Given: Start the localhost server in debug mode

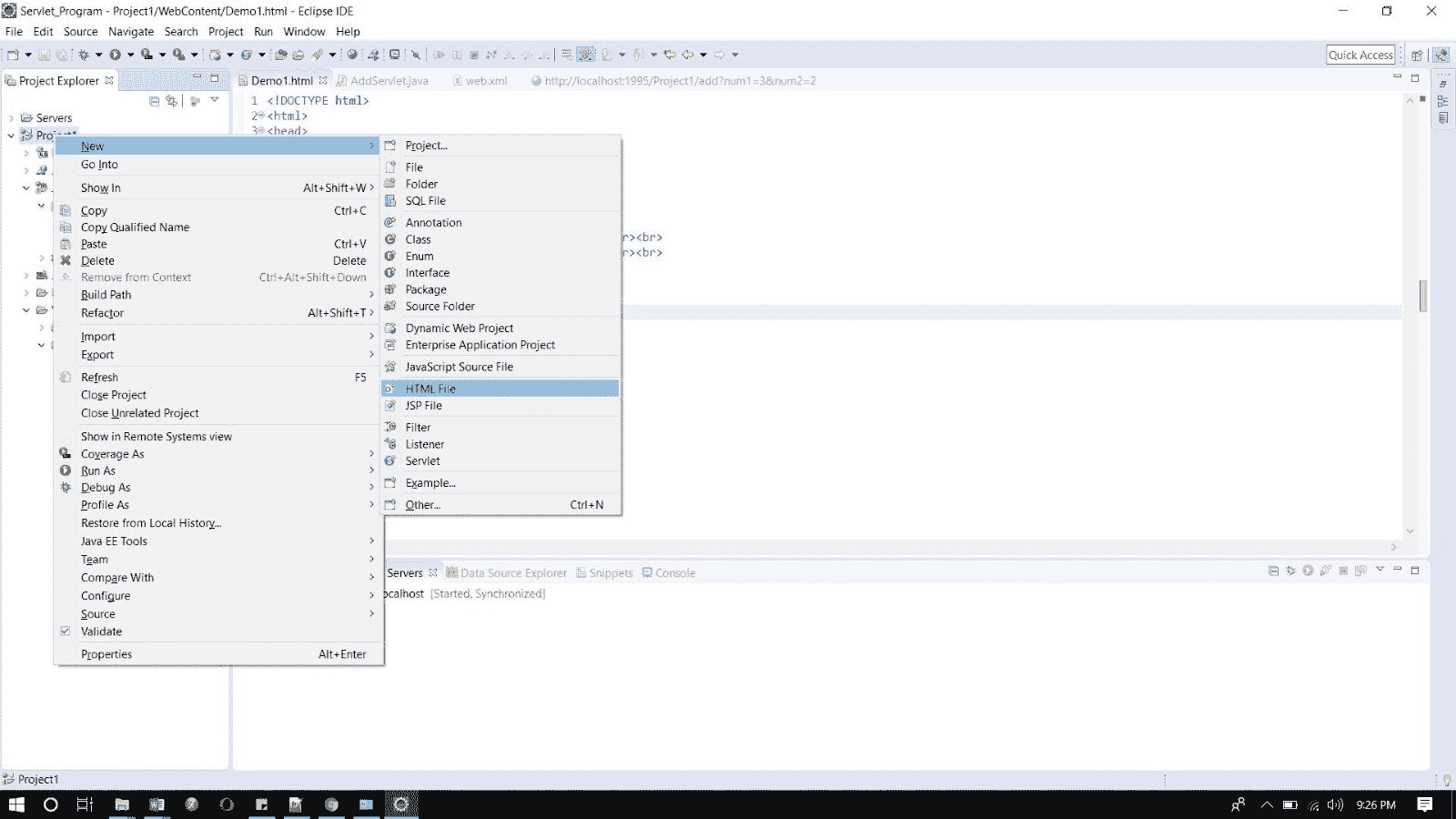Looking at the screenshot, I should (x=1290, y=571).
